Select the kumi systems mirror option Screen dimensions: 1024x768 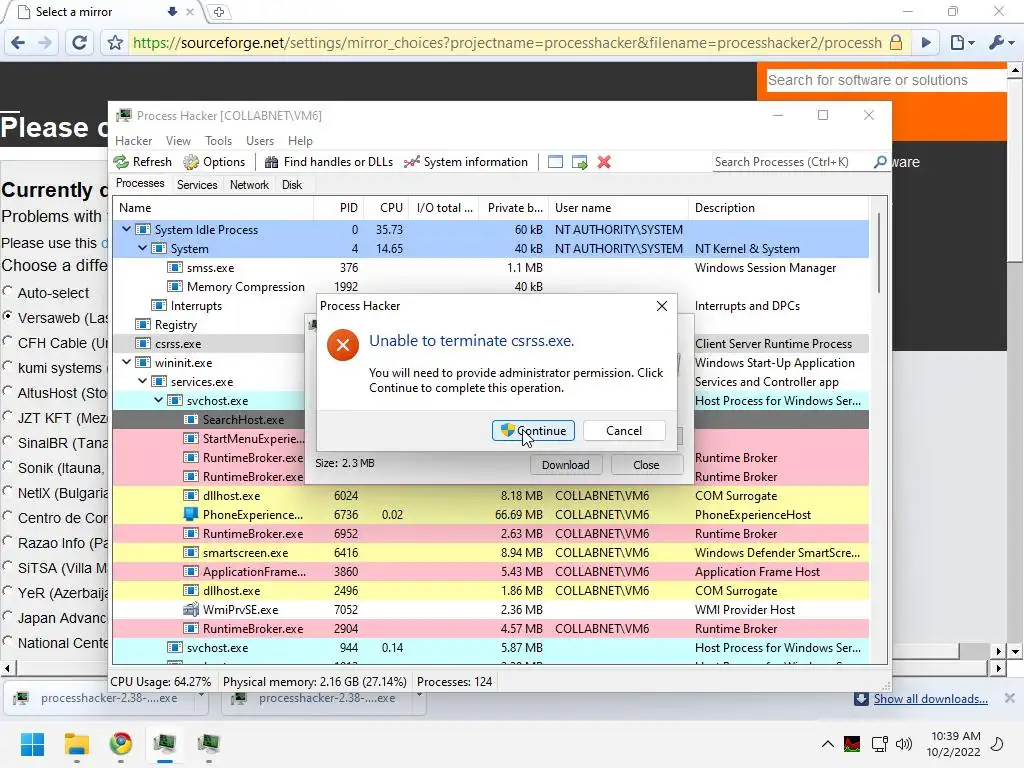(8, 366)
